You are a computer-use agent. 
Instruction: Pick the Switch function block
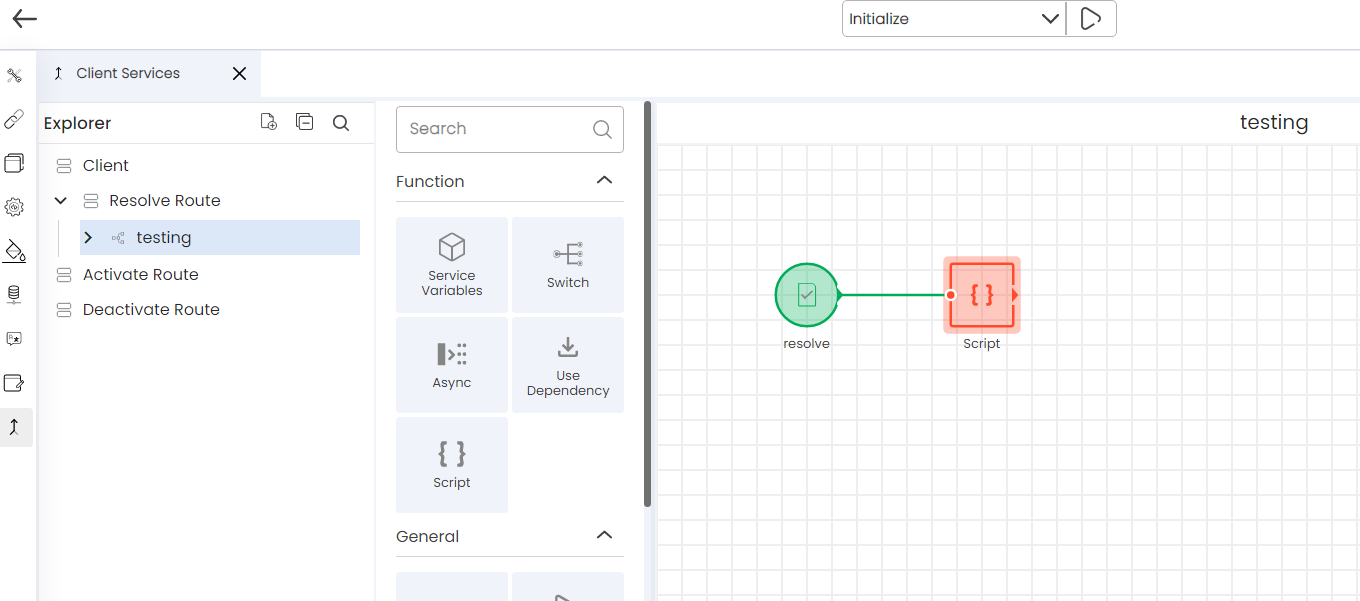click(568, 265)
